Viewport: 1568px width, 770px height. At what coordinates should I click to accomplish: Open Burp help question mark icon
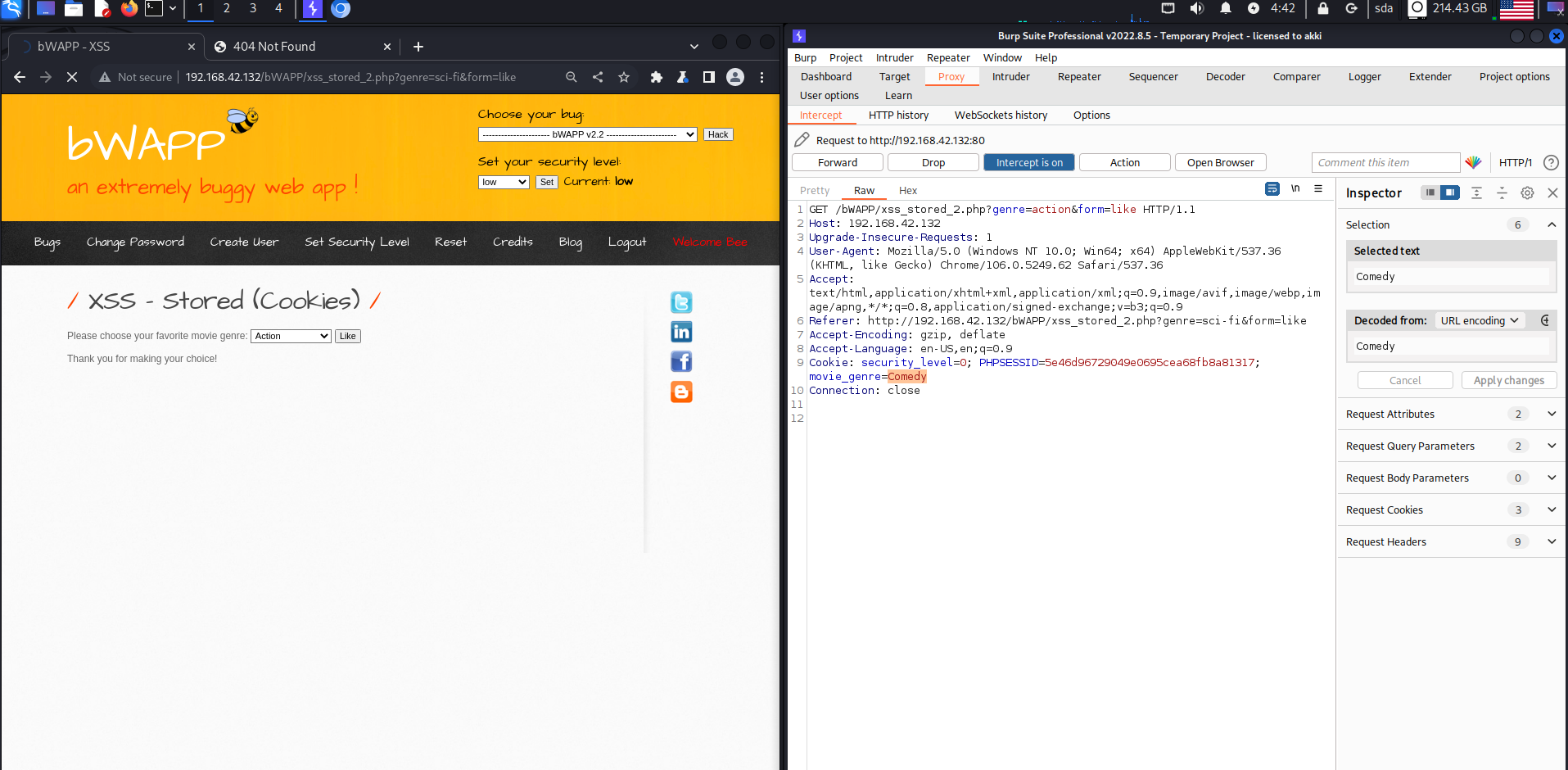[1550, 162]
